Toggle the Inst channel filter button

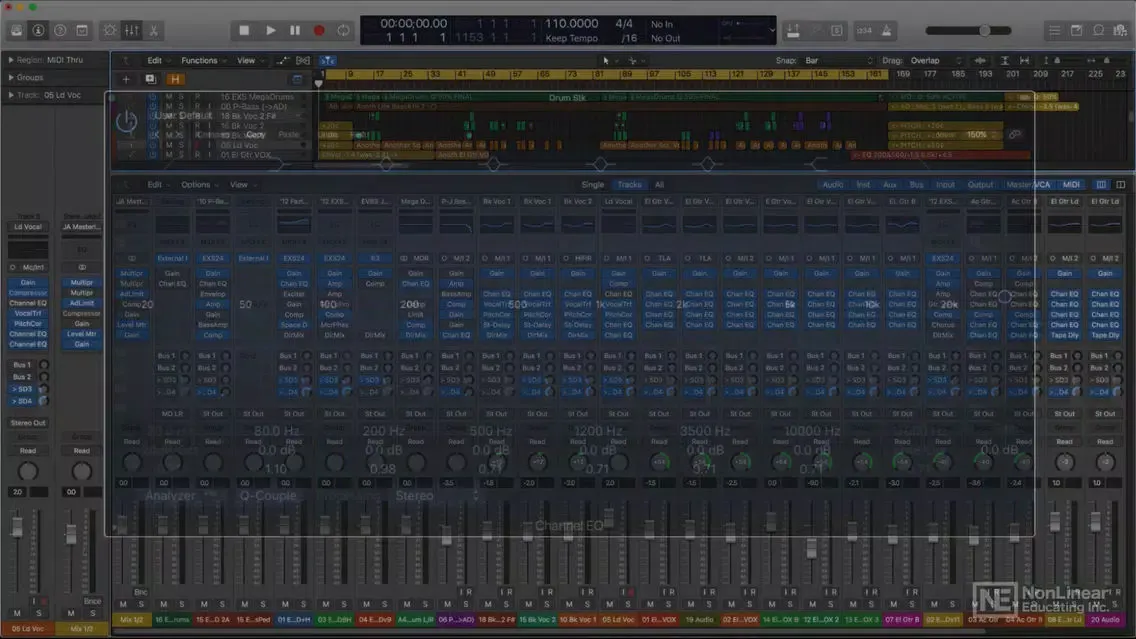click(x=863, y=185)
